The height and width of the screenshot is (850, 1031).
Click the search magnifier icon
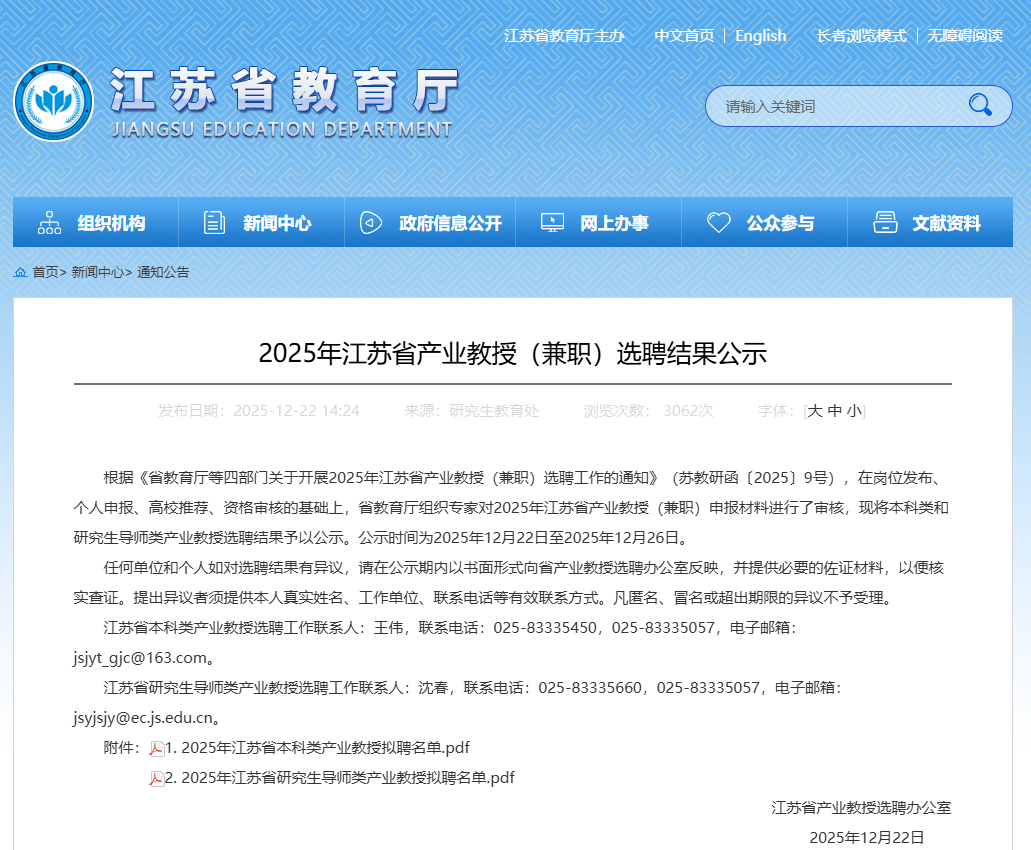tap(982, 106)
